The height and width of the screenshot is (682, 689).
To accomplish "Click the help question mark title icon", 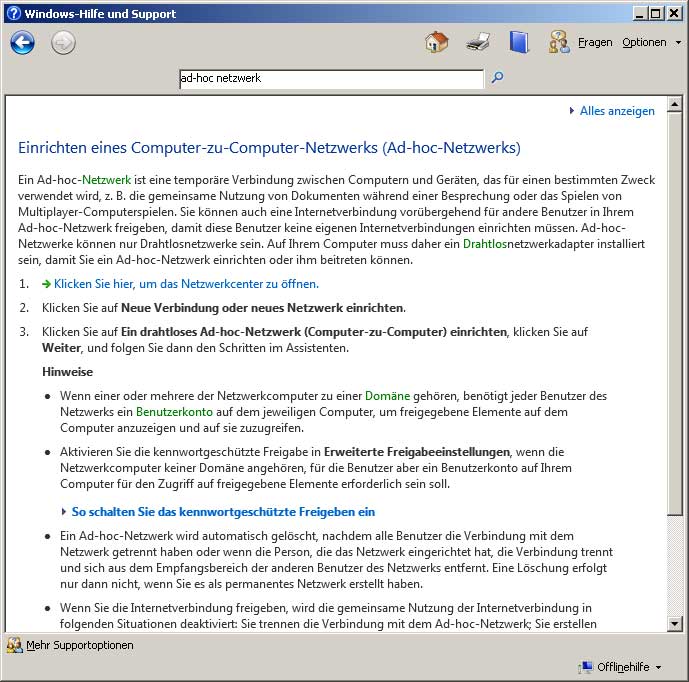I will [x=14, y=13].
